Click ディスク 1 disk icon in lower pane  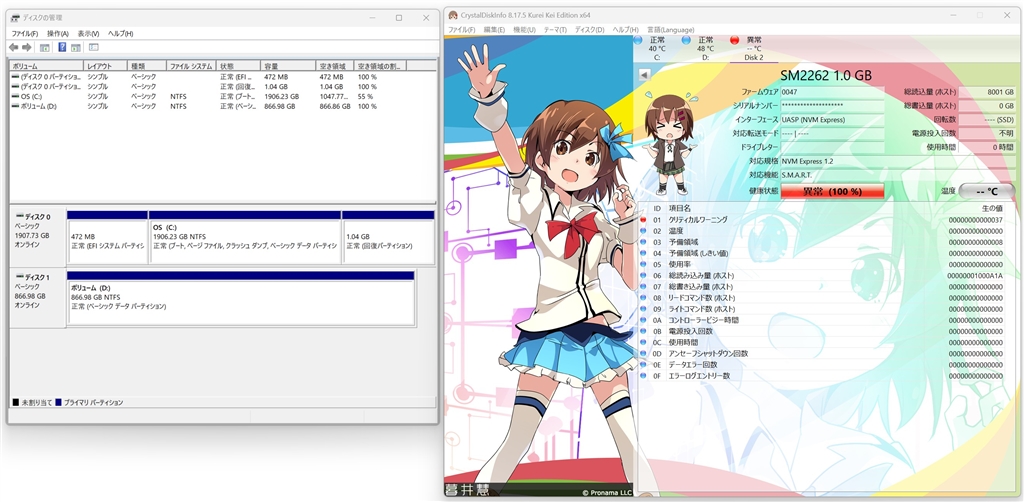pyautogui.click(x=19, y=277)
